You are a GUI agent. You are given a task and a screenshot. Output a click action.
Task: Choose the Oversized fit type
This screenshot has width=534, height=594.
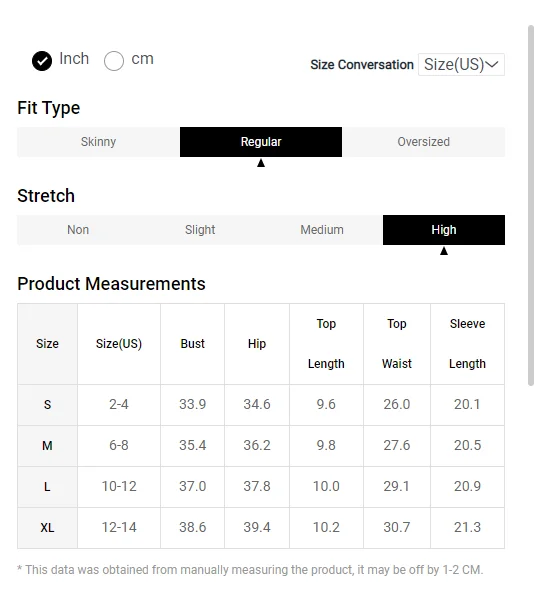423,142
